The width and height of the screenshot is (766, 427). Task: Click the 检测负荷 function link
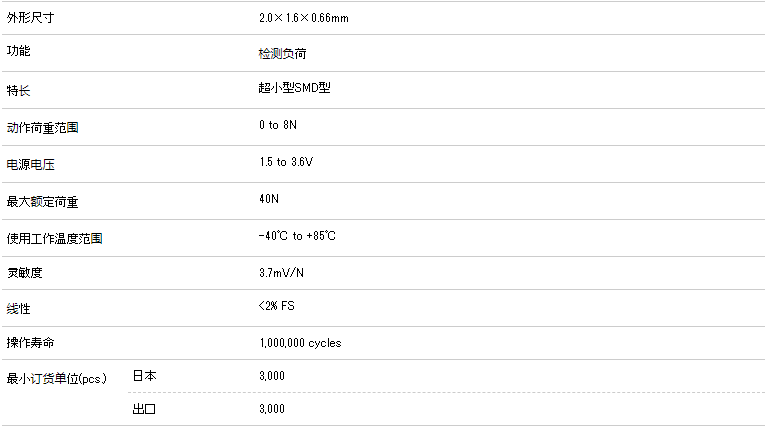click(282, 53)
